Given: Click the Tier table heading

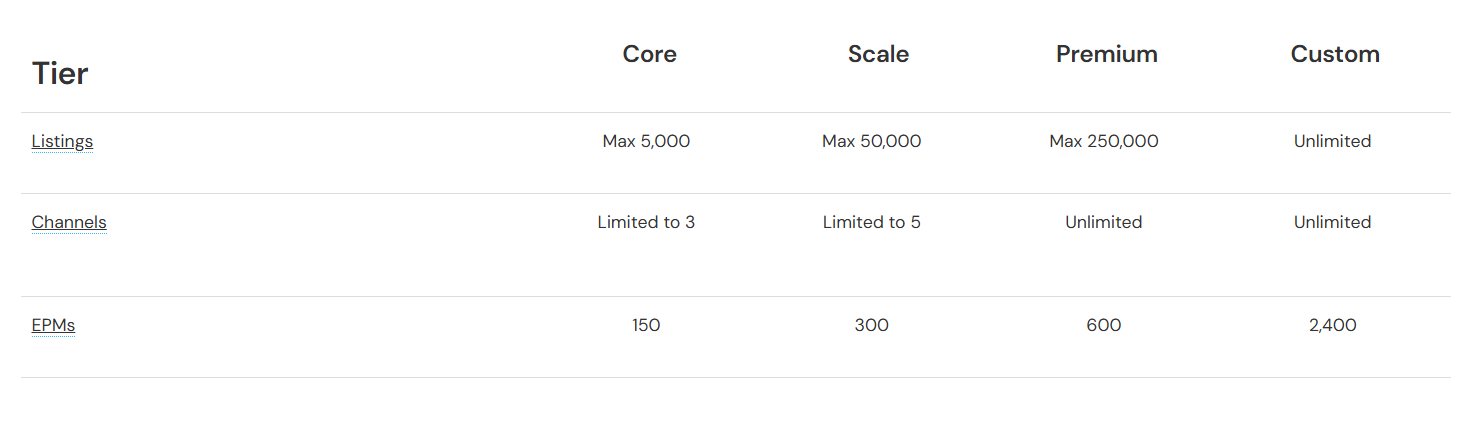Looking at the screenshot, I should pos(60,73).
